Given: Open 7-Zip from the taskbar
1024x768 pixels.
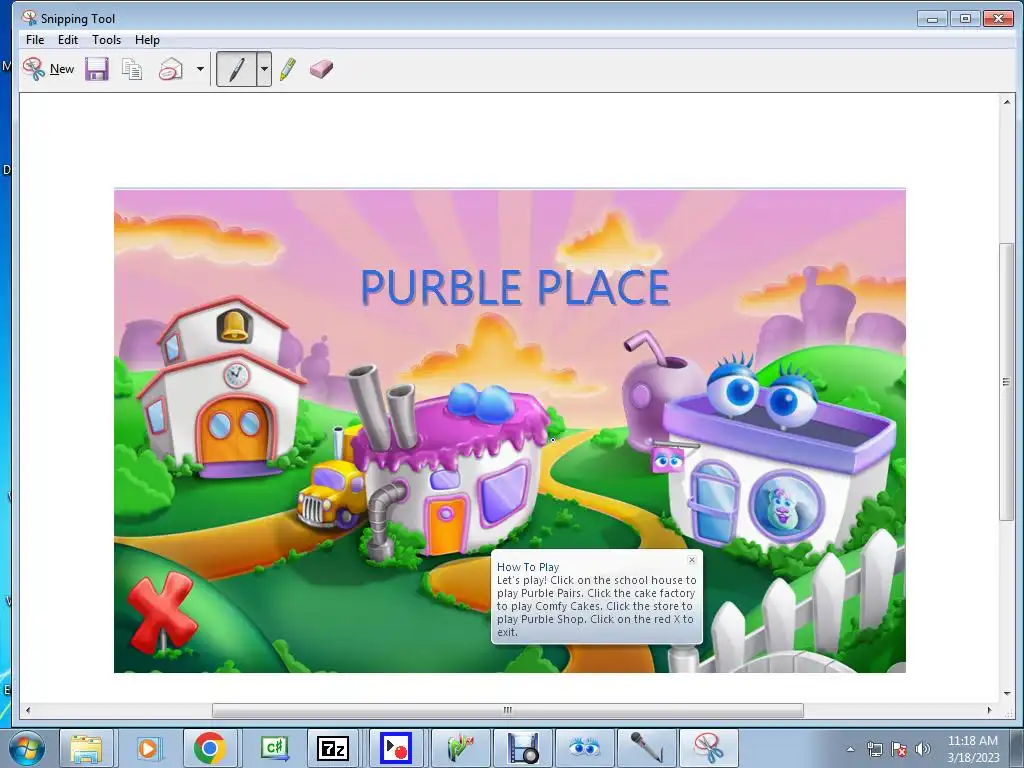Looking at the screenshot, I should click(332, 748).
